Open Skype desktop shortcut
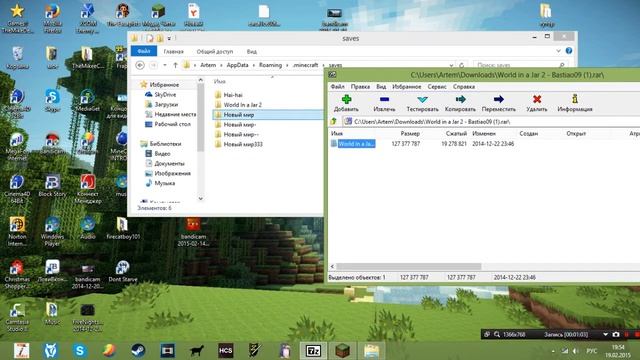Image resolution: width=640 pixels, height=360 pixels. (52, 101)
